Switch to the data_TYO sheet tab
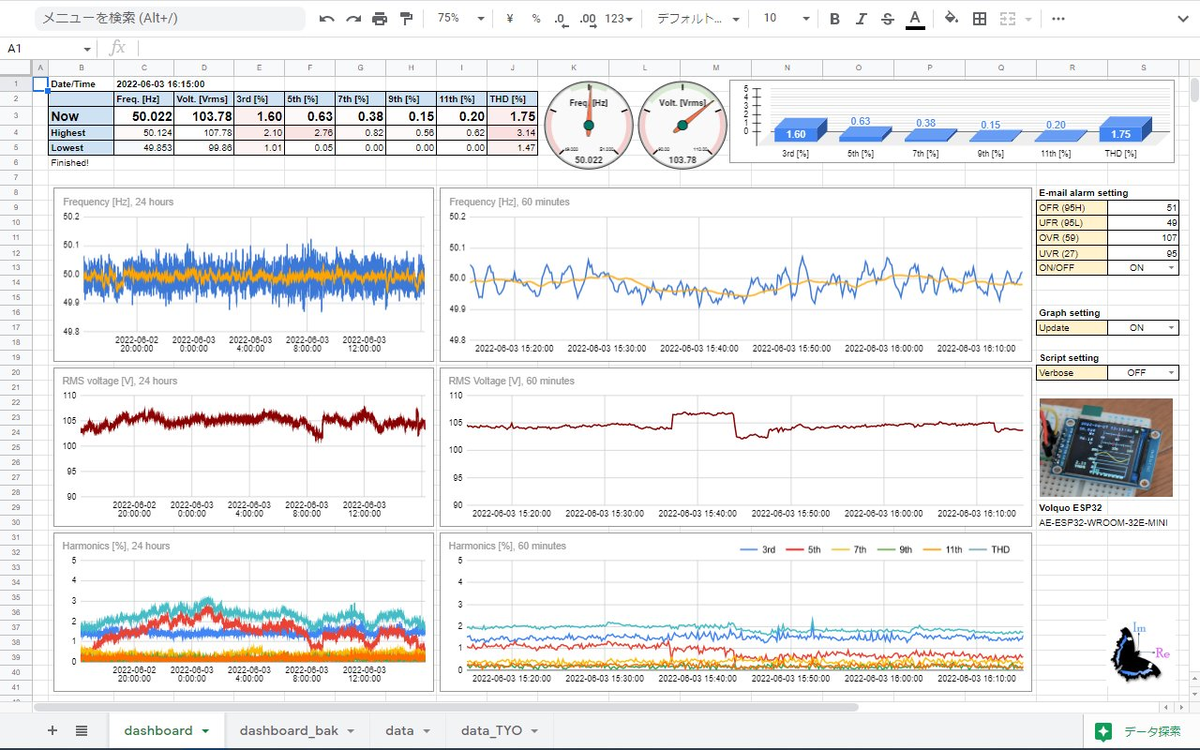 (x=498, y=731)
